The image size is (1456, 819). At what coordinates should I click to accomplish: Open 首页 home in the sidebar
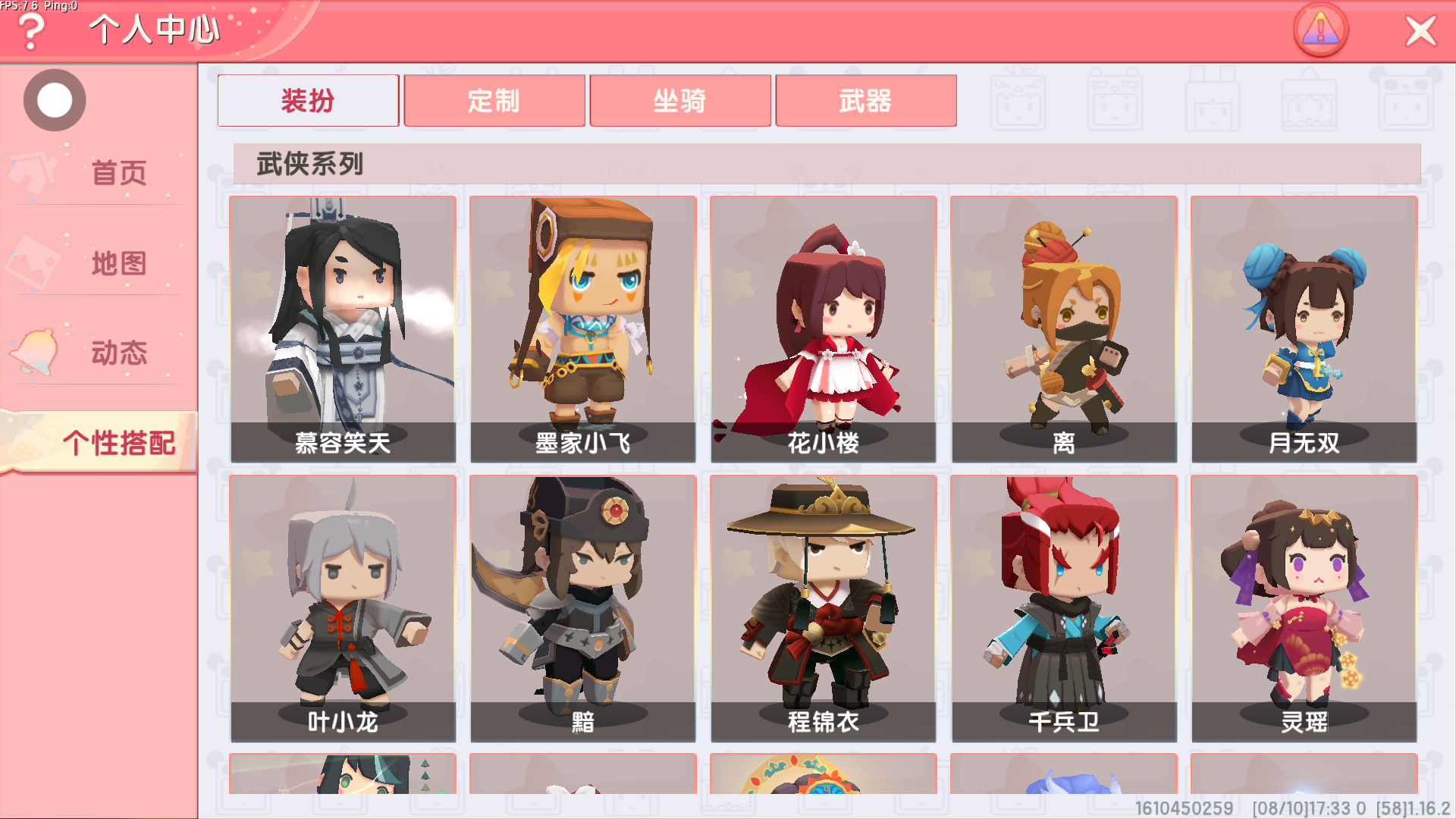coord(99,173)
